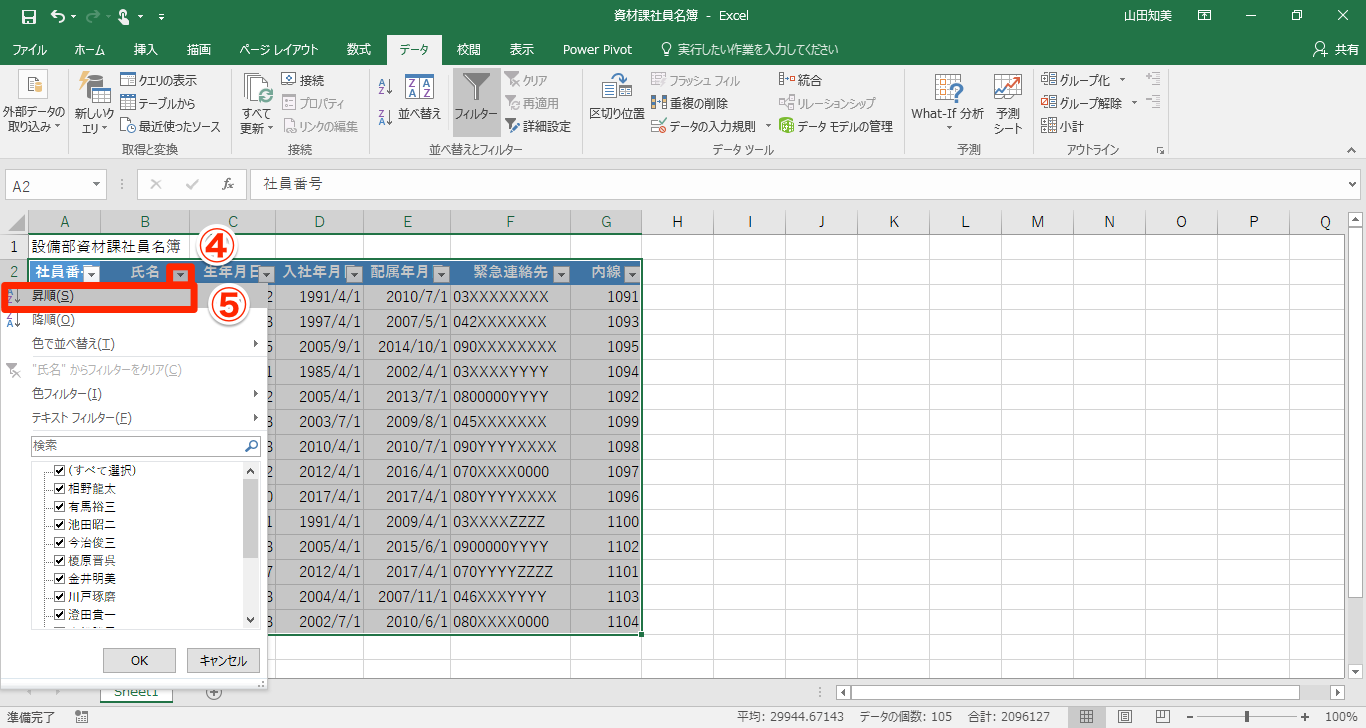
Task: Expand the formula bar
Action: [x=1353, y=185]
